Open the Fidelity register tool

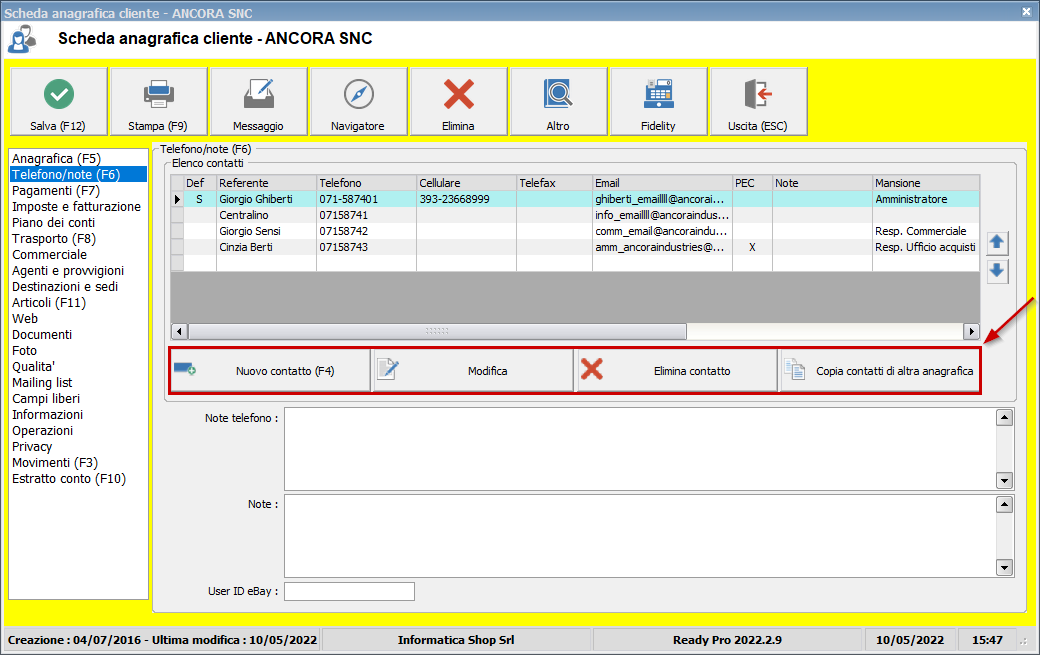pos(659,101)
